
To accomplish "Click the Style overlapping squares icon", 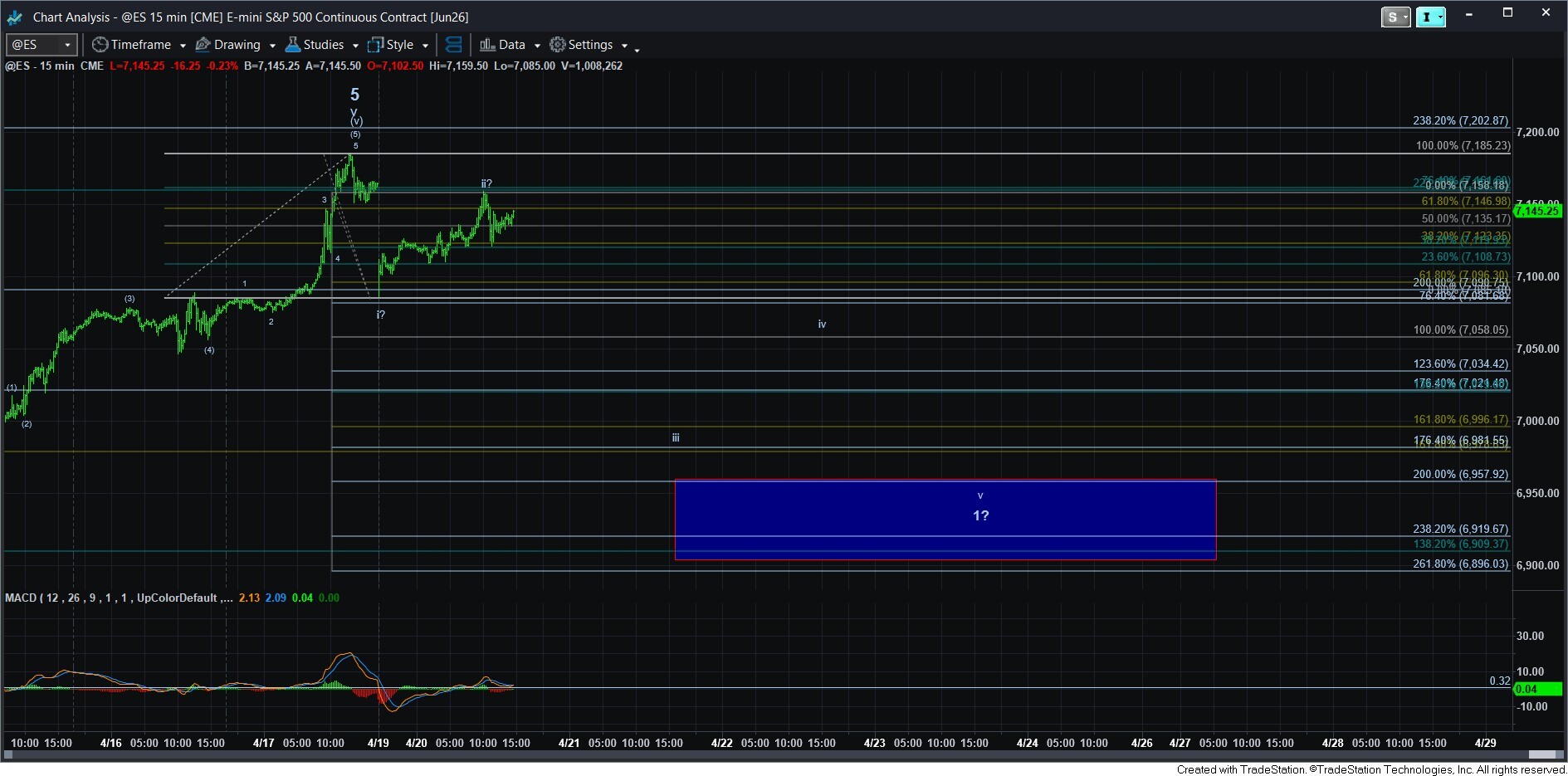I will pos(376,45).
